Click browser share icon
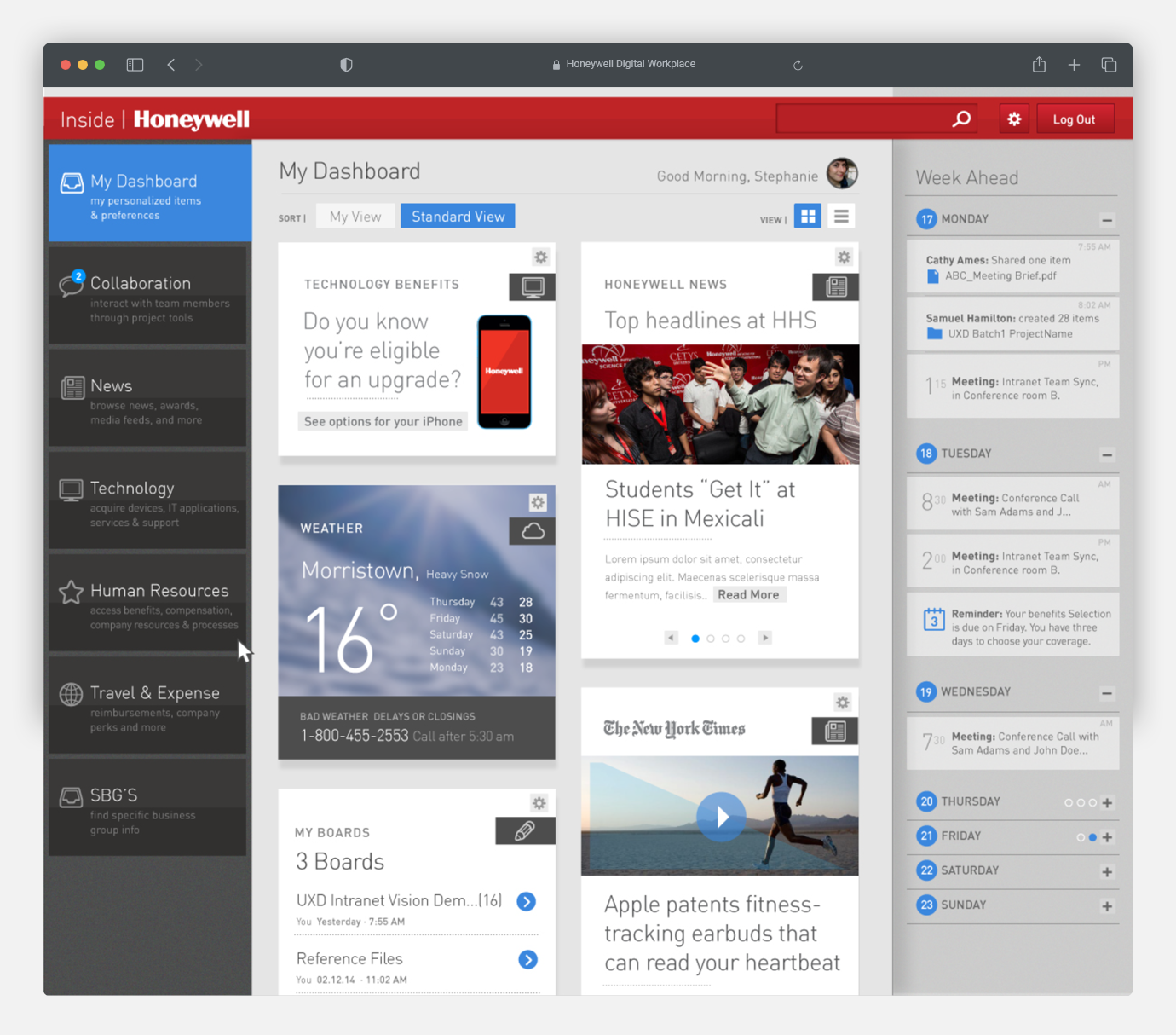The image size is (1176, 1035). coord(1039,64)
